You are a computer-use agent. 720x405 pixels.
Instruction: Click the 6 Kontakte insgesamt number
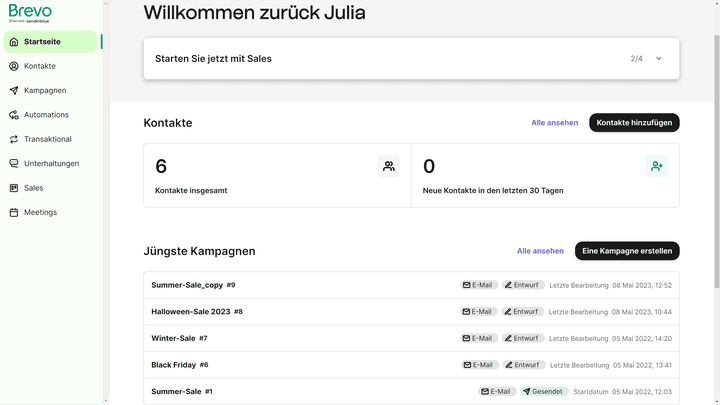[x=161, y=166]
